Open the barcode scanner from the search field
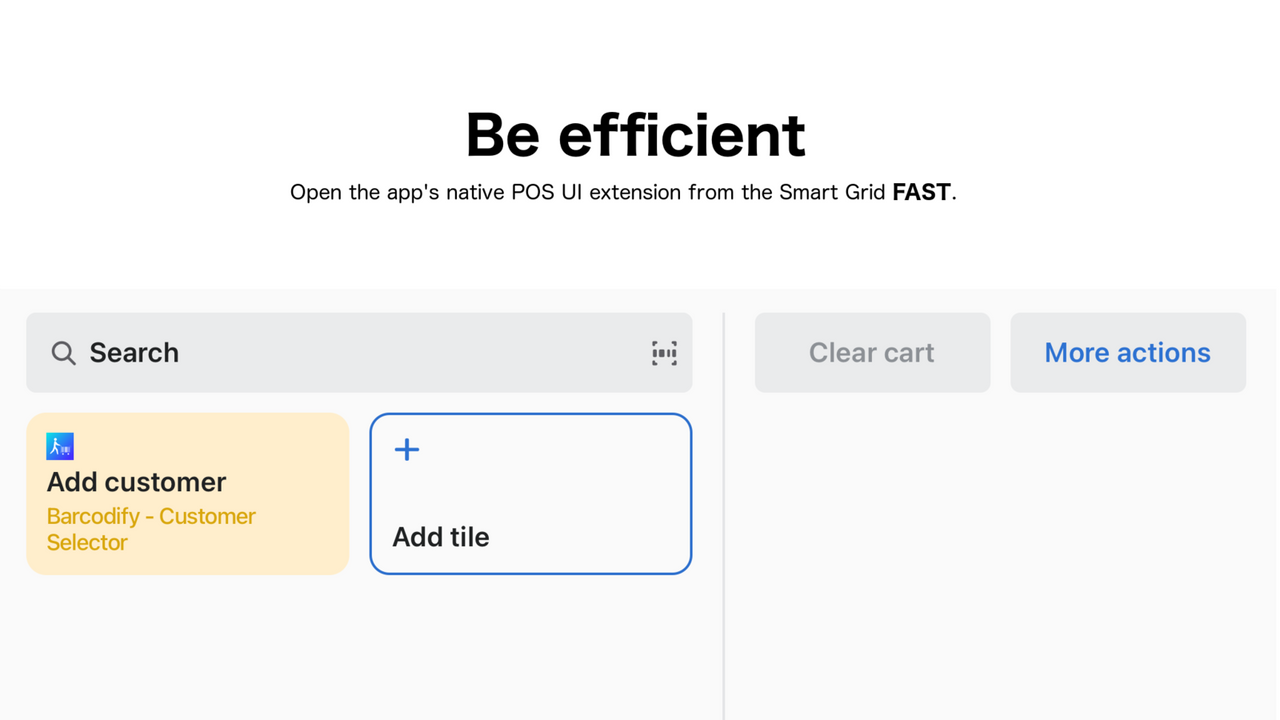The width and height of the screenshot is (1280, 720). coord(664,352)
